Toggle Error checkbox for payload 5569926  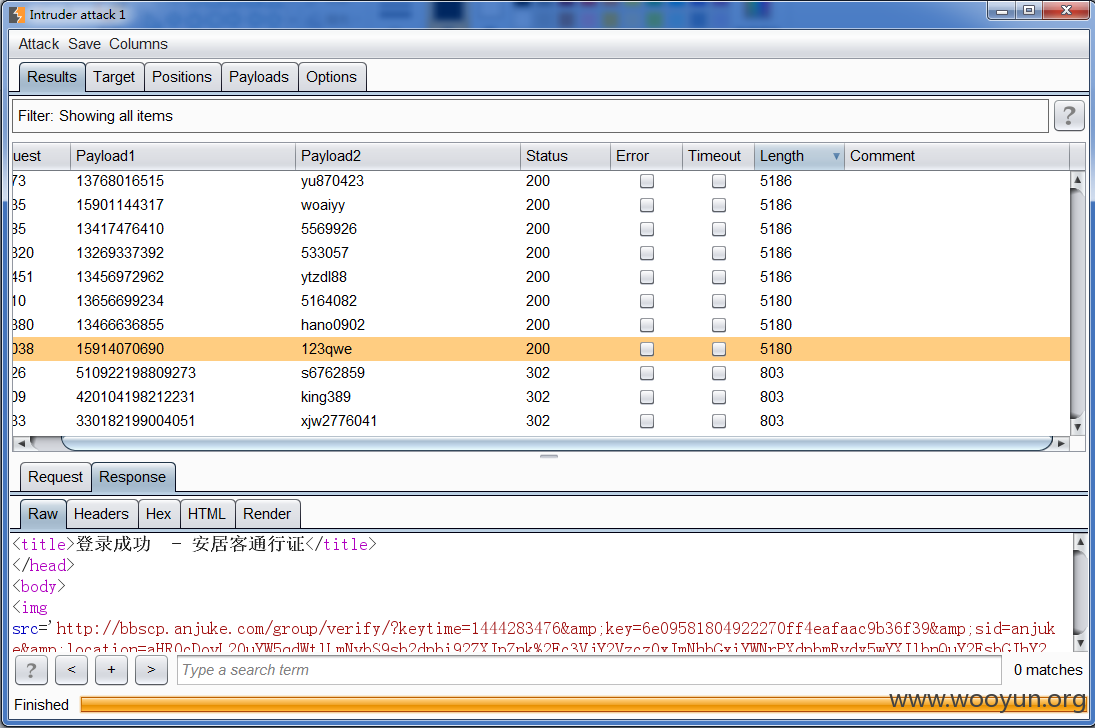[647, 229]
